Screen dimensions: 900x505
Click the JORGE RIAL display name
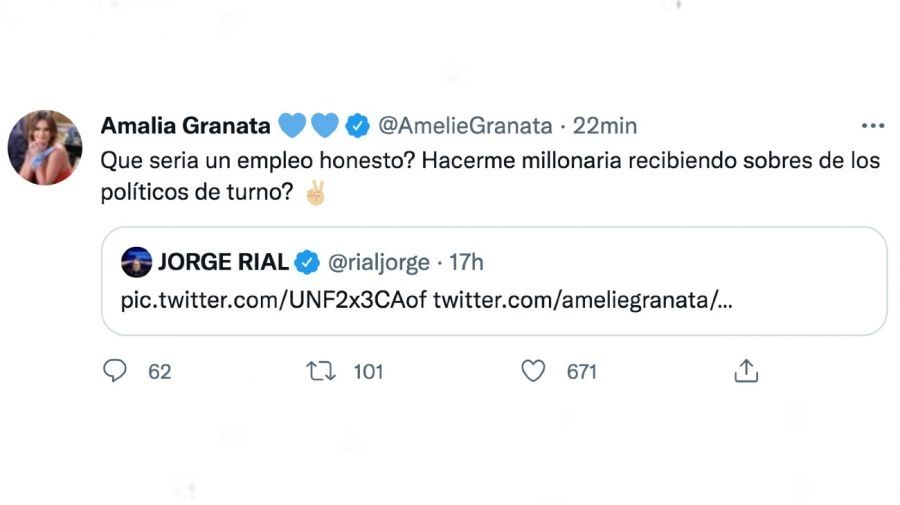[x=223, y=263]
